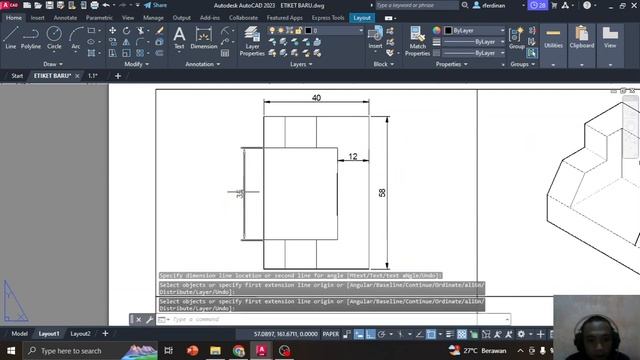This screenshot has height=360, width=640.
Task: Select the Polyline tool
Action: (31, 38)
